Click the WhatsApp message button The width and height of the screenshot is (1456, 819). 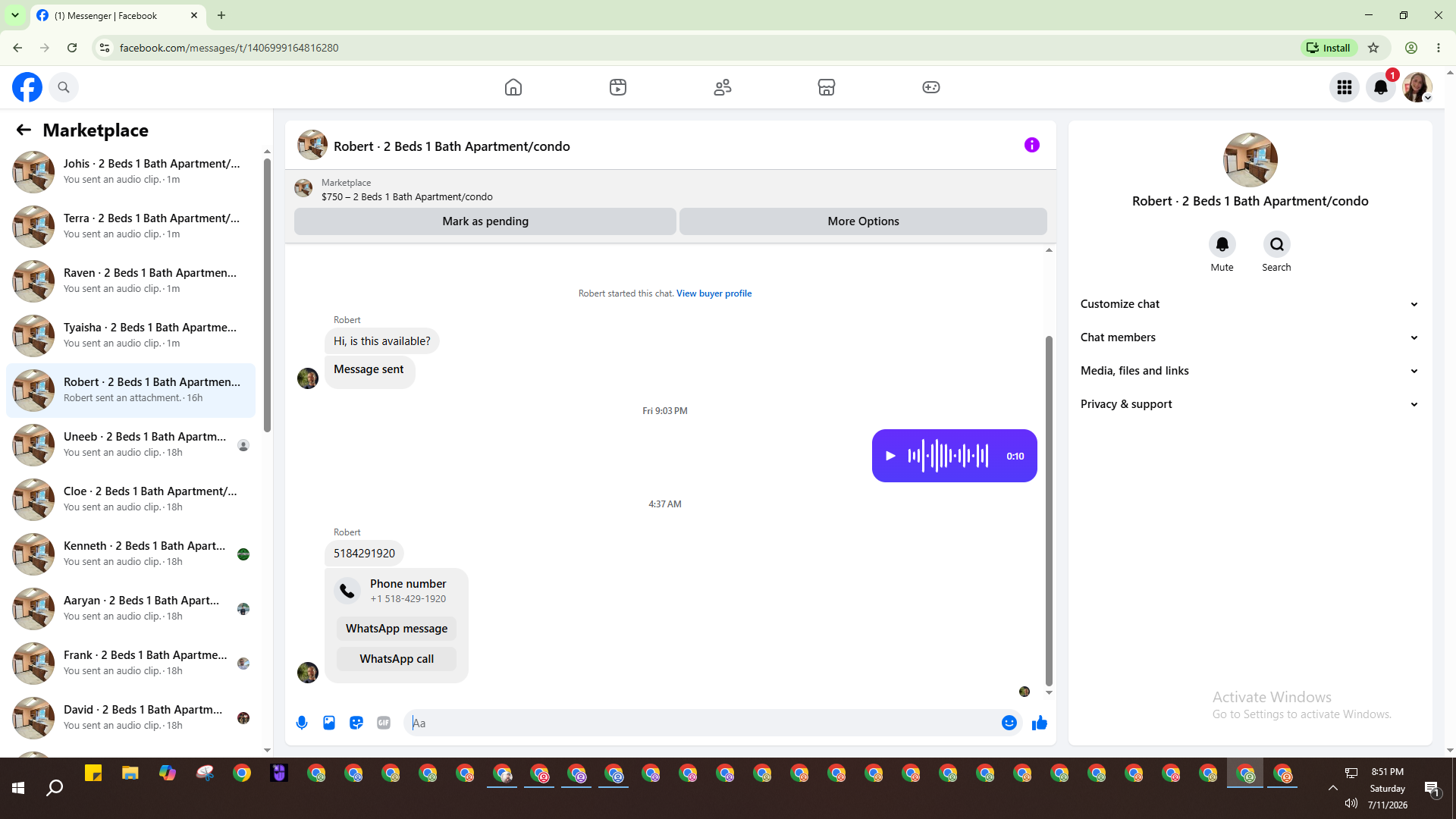click(x=397, y=629)
